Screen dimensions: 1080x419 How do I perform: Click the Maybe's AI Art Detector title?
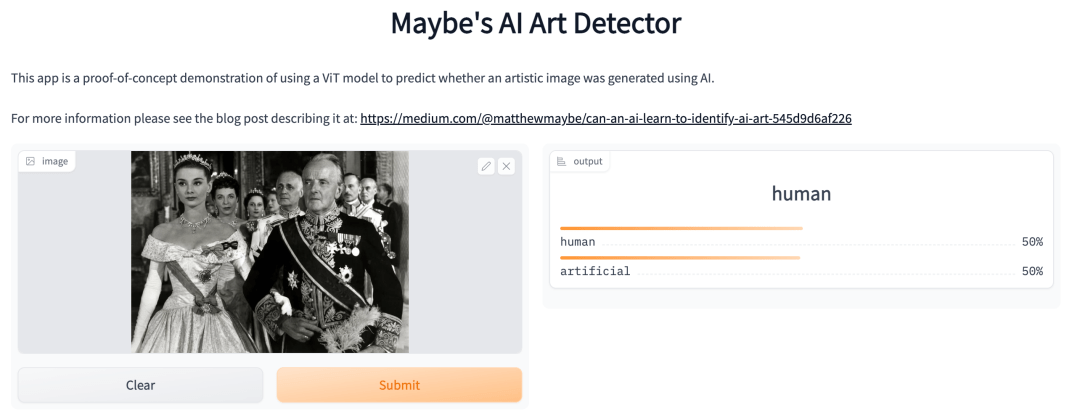[536, 23]
